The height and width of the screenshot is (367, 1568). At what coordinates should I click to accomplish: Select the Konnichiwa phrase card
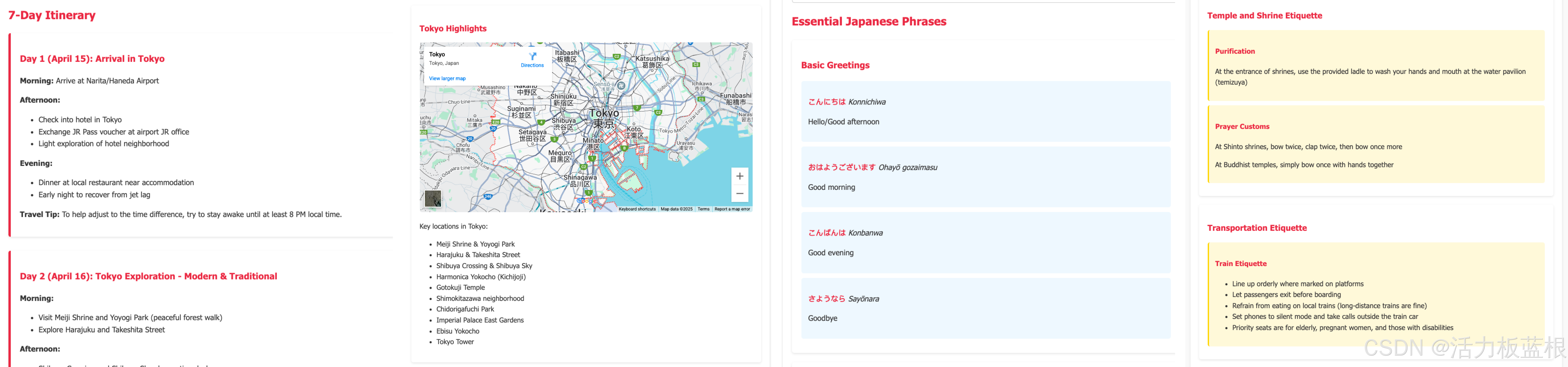click(x=985, y=112)
